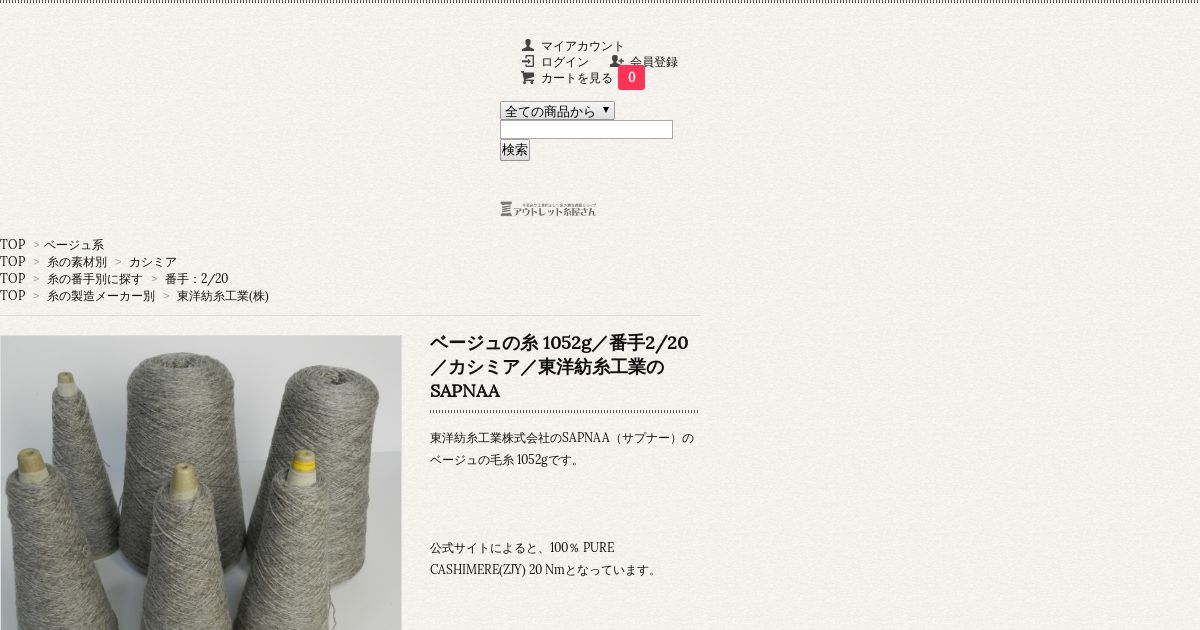Click the red cart count badge
Screen dimensions: 1200x630
pos(631,78)
